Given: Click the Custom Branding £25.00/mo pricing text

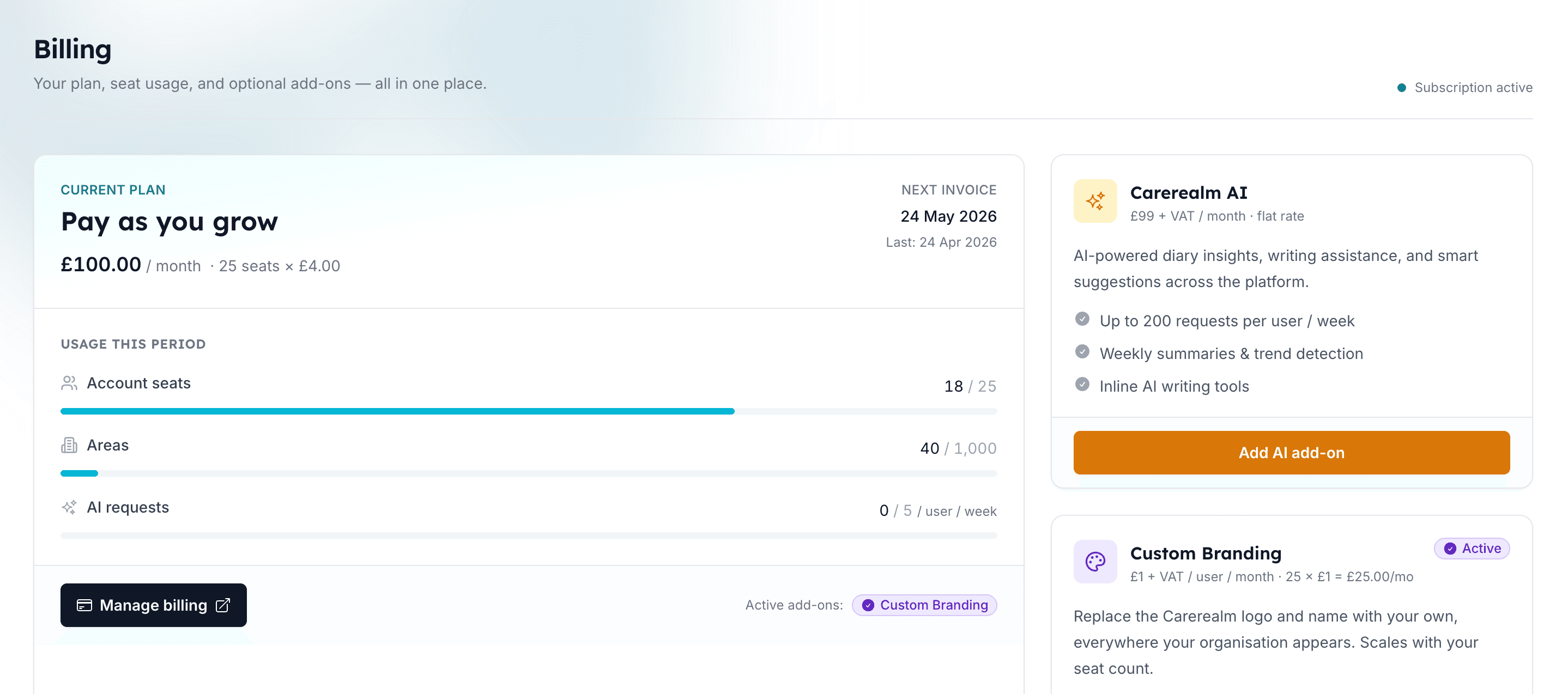Looking at the screenshot, I should point(1272,577).
